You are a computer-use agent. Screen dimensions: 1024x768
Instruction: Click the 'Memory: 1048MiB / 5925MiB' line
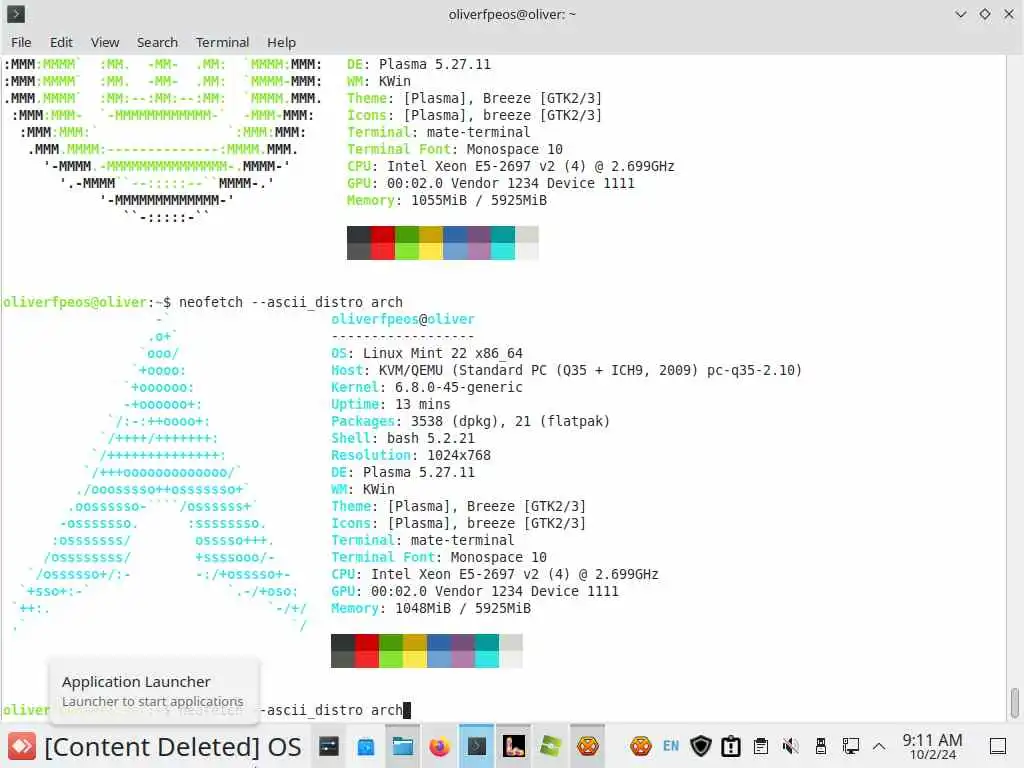point(431,608)
